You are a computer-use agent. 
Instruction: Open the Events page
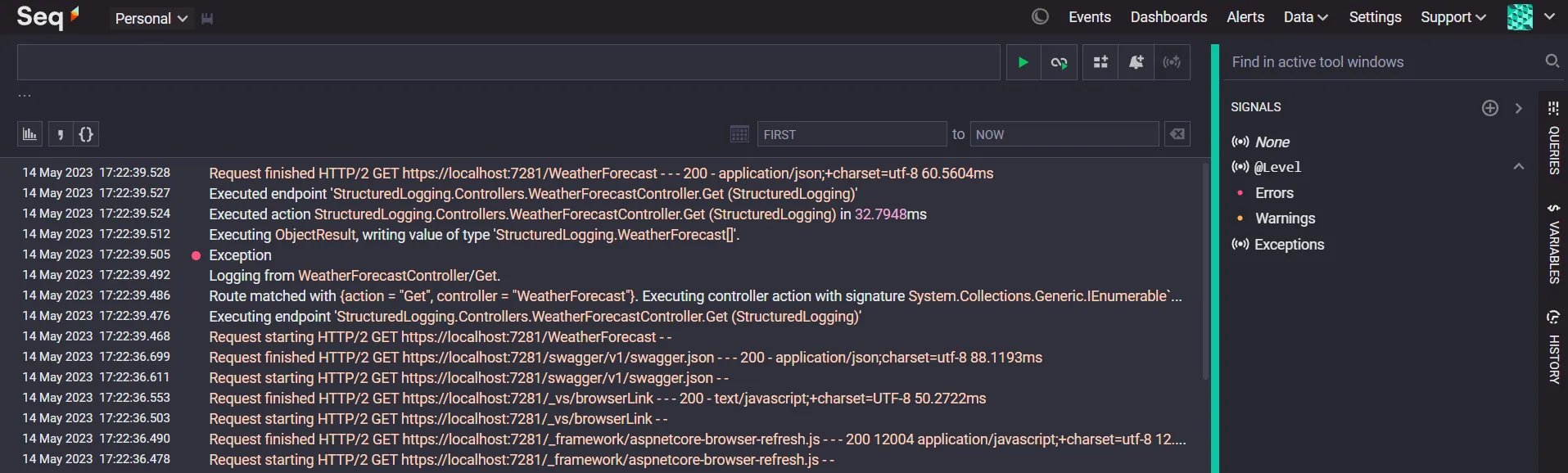1089,17
